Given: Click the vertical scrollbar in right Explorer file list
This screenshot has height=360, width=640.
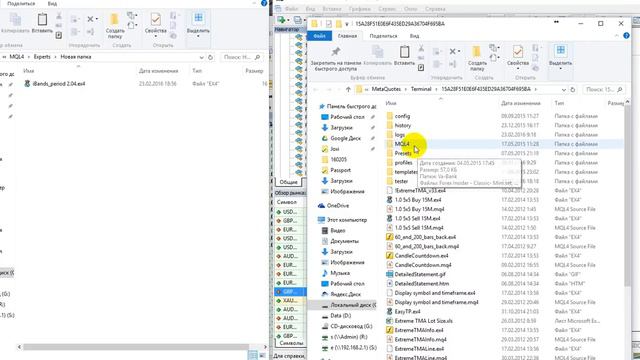Looking at the screenshot, I should pyautogui.click(x=627, y=196).
